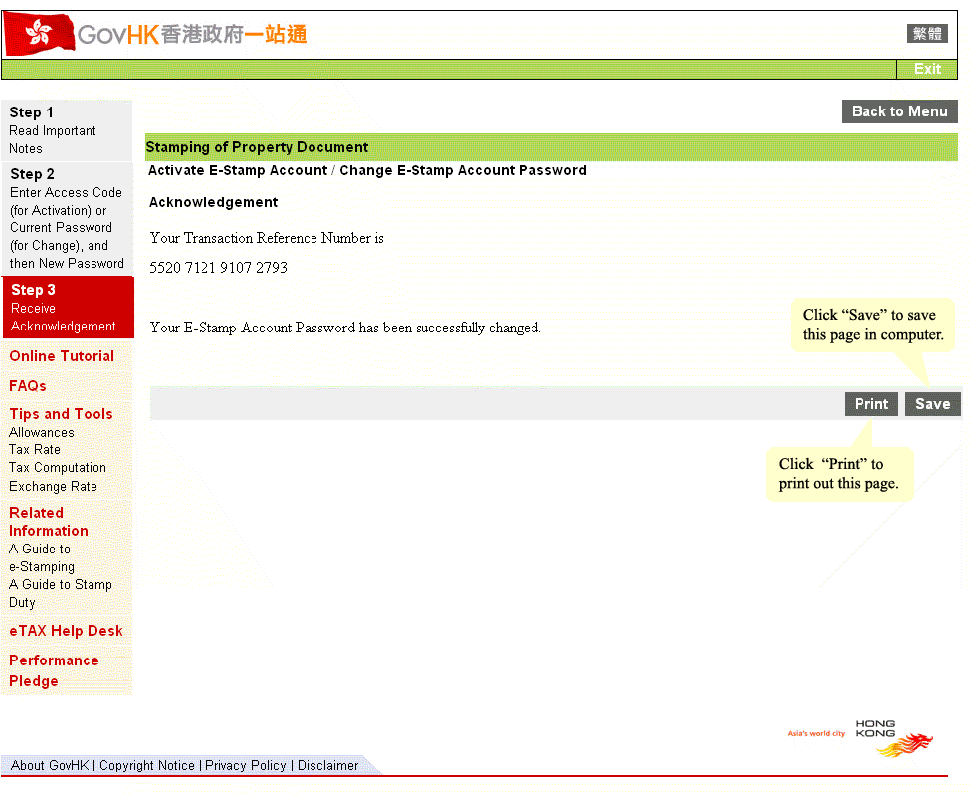This screenshot has height=801, width=970.
Task: Open the FAQs link in the sidebar
Action: point(28,386)
